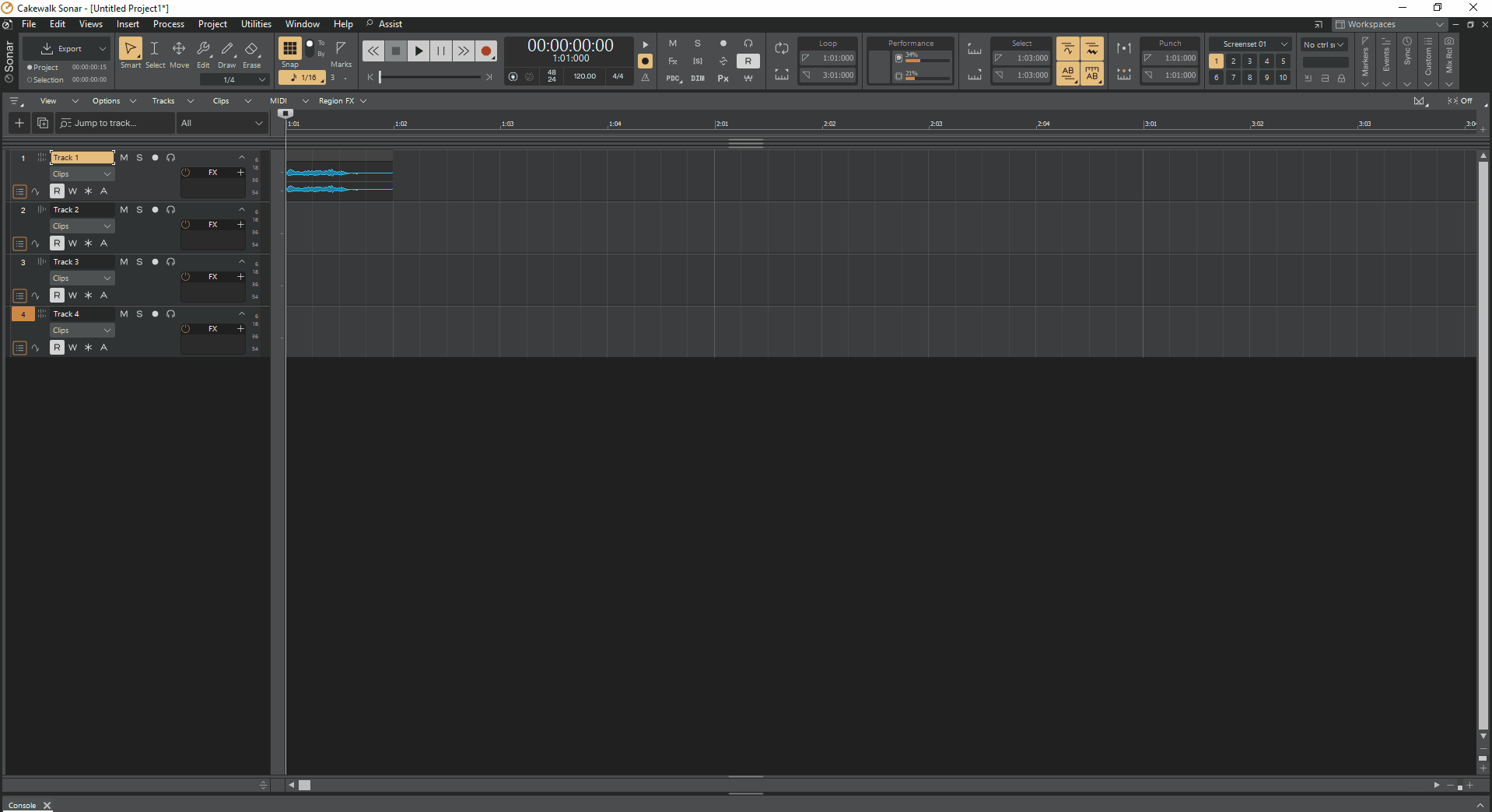This screenshot has height=812, width=1492.
Task: Select screenset number 5
Action: [x=1284, y=61]
